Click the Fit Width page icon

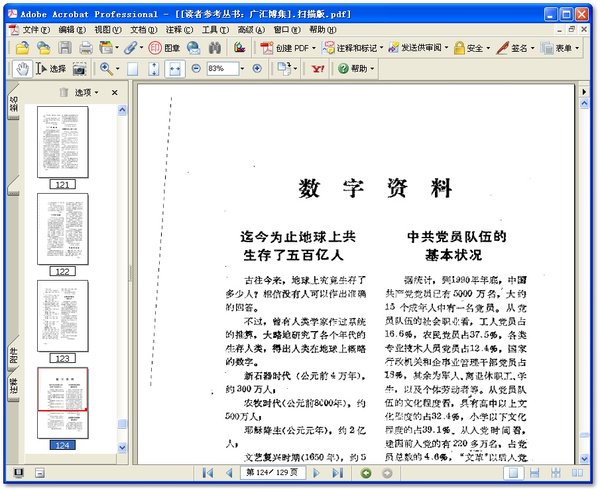(x=175, y=69)
